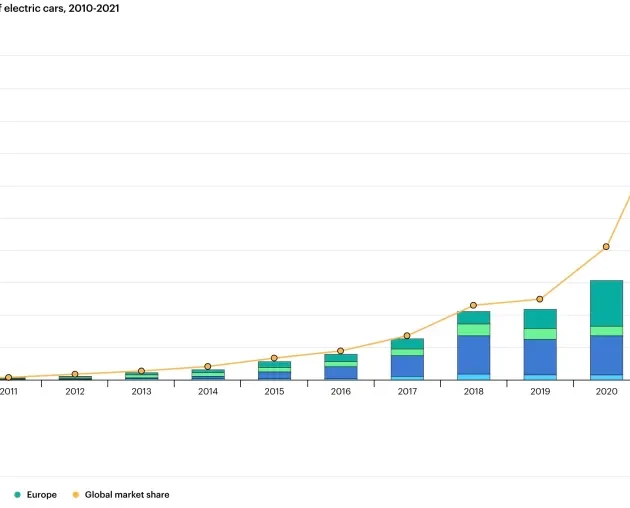
Task: Select the 2012 market share data point
Action: click(75, 374)
